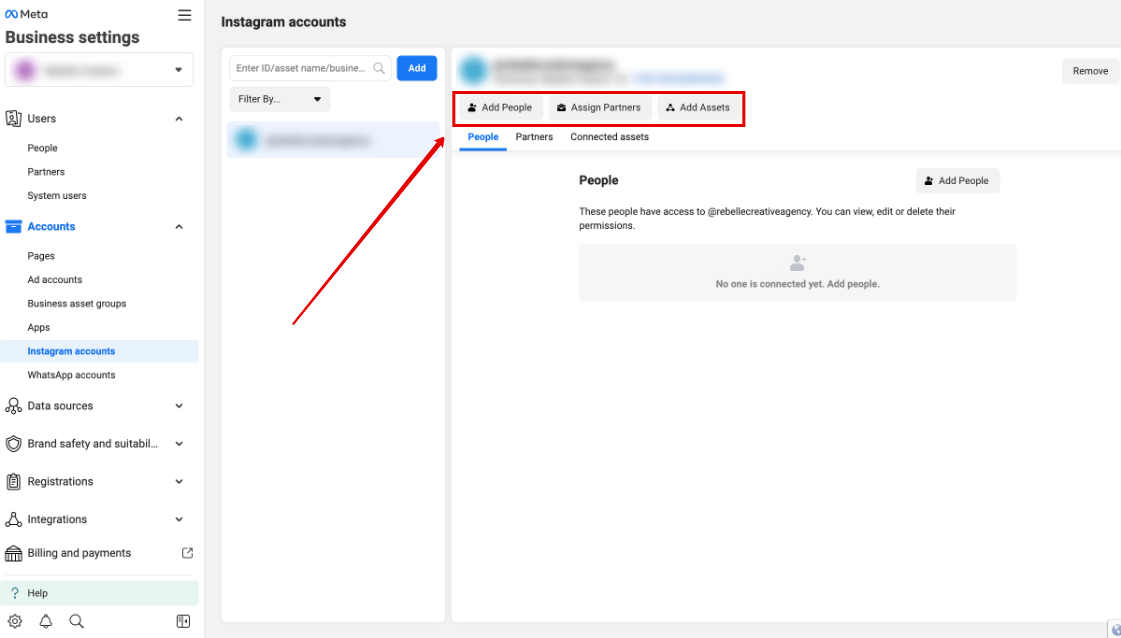This screenshot has height=638, width=1121.
Task: Click the Billing and payments label
Action: coord(79,553)
